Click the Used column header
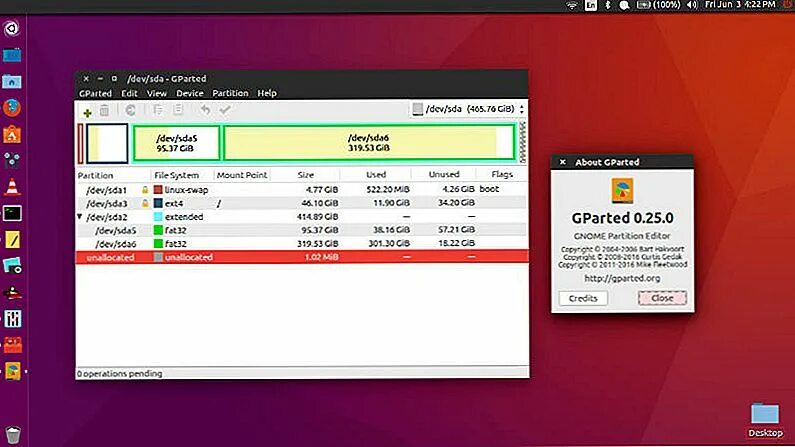The image size is (795, 447). pos(376,175)
